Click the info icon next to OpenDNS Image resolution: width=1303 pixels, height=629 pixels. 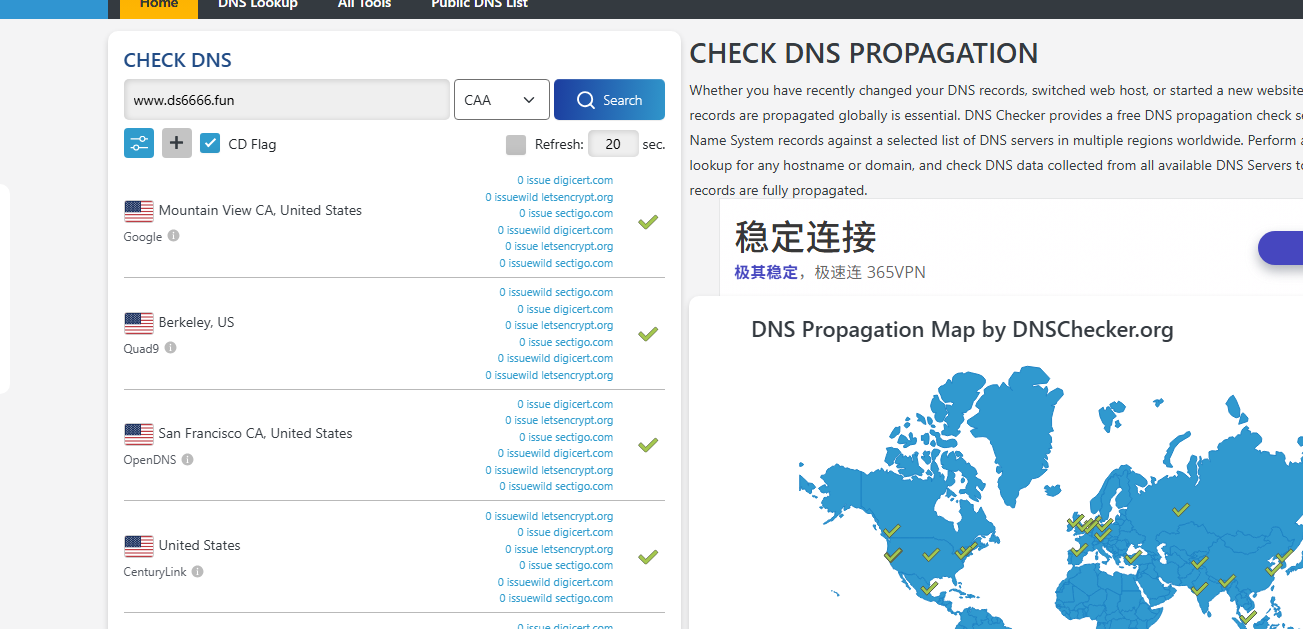coord(188,459)
